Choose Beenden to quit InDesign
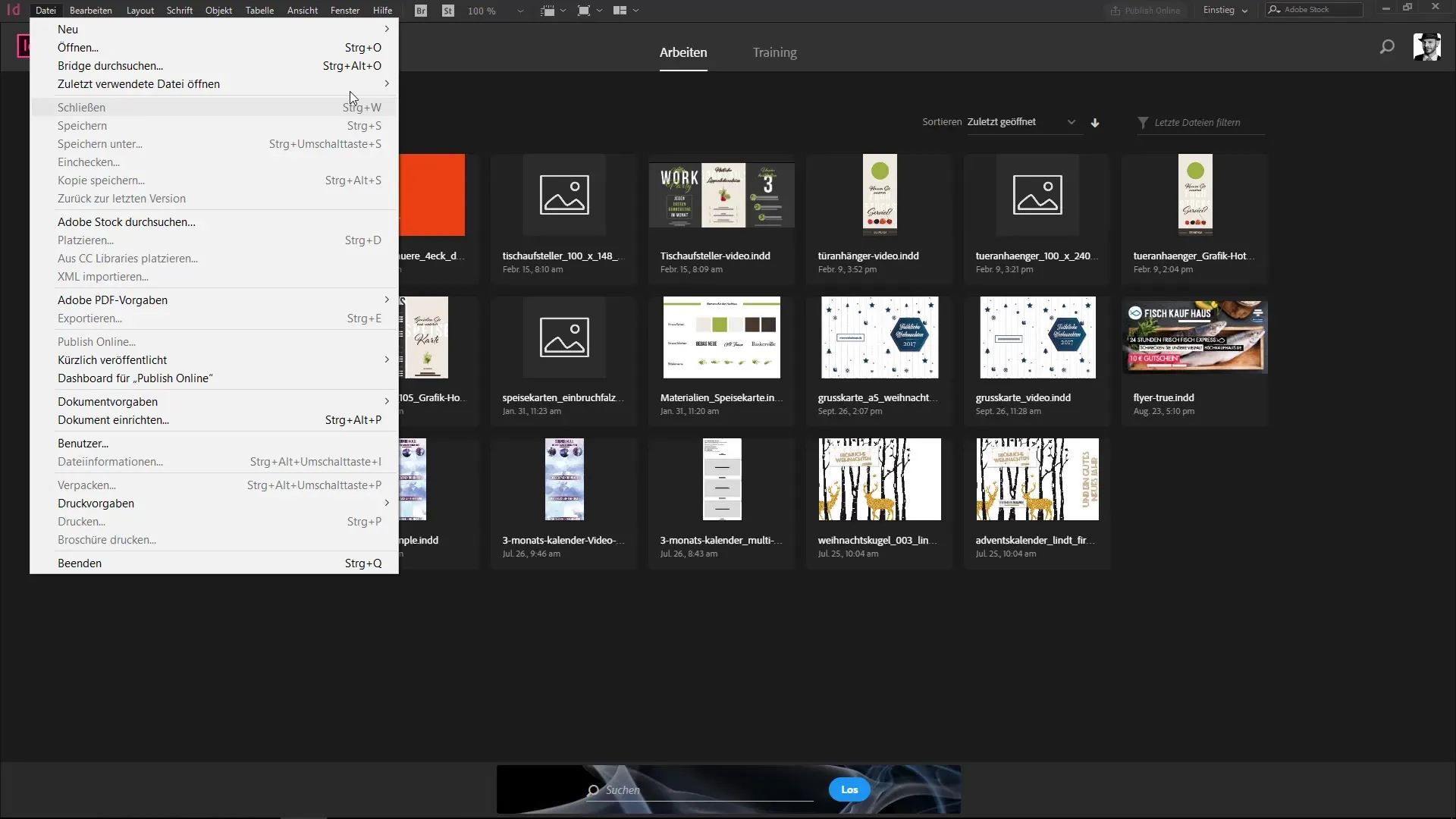The height and width of the screenshot is (819, 1456). click(x=215, y=563)
